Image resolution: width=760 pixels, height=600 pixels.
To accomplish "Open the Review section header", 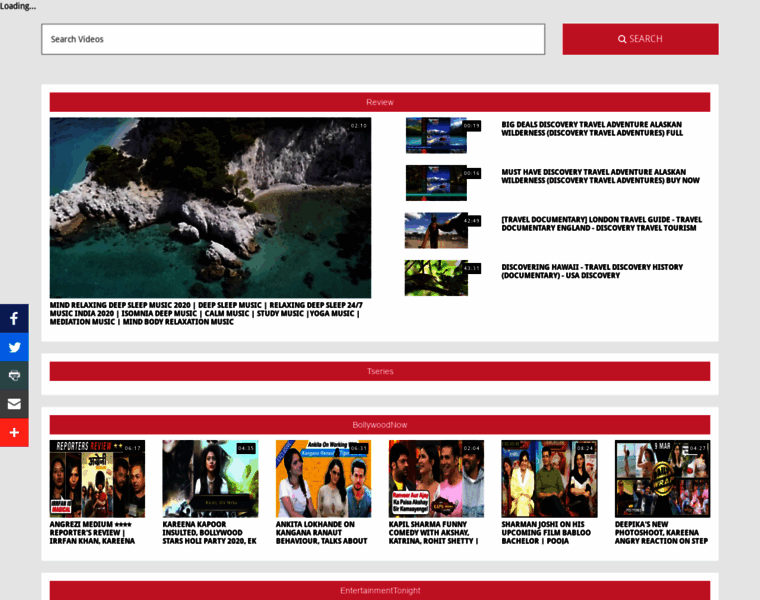I will tap(380, 102).
